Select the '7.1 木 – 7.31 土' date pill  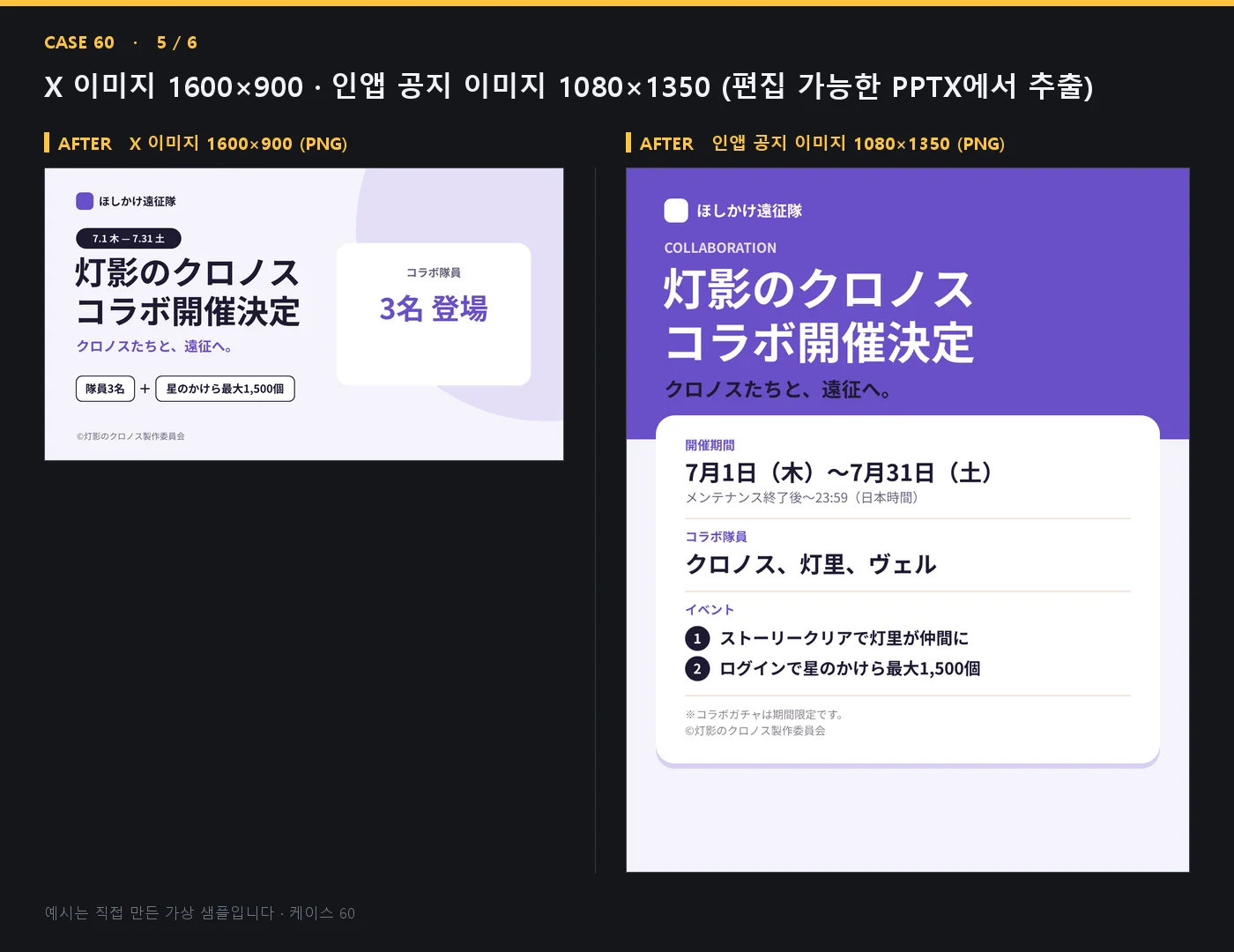(129, 238)
